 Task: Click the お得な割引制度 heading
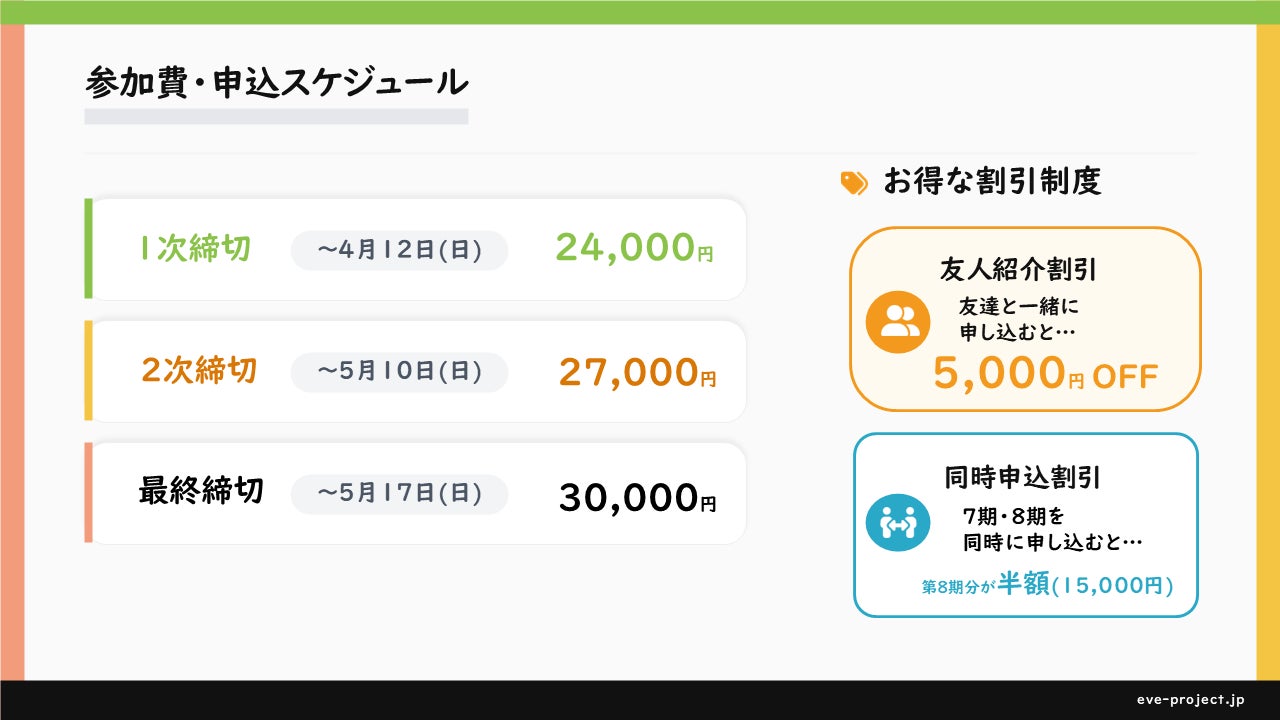click(x=992, y=182)
